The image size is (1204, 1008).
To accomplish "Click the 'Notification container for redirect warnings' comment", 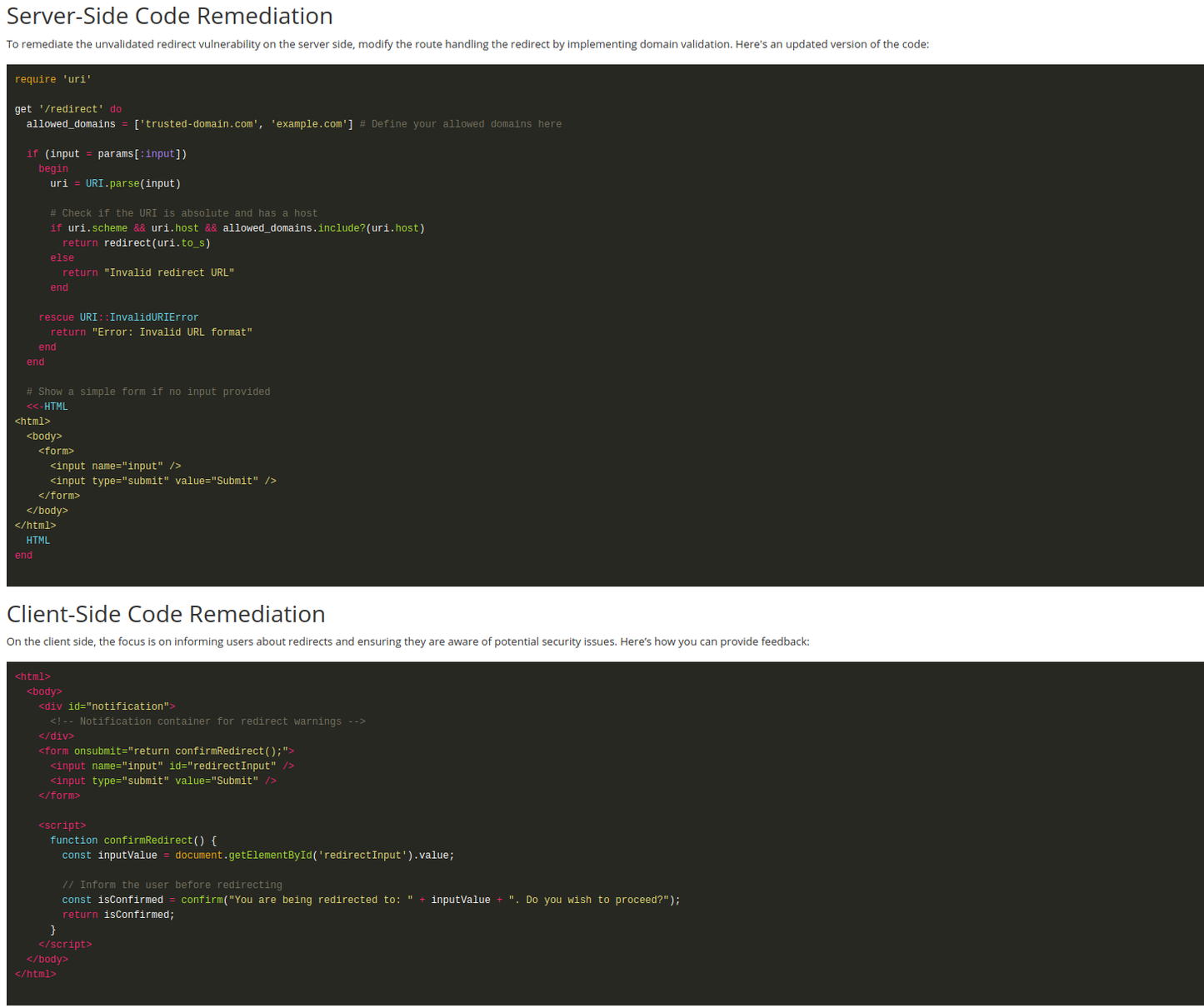I will point(207,722).
